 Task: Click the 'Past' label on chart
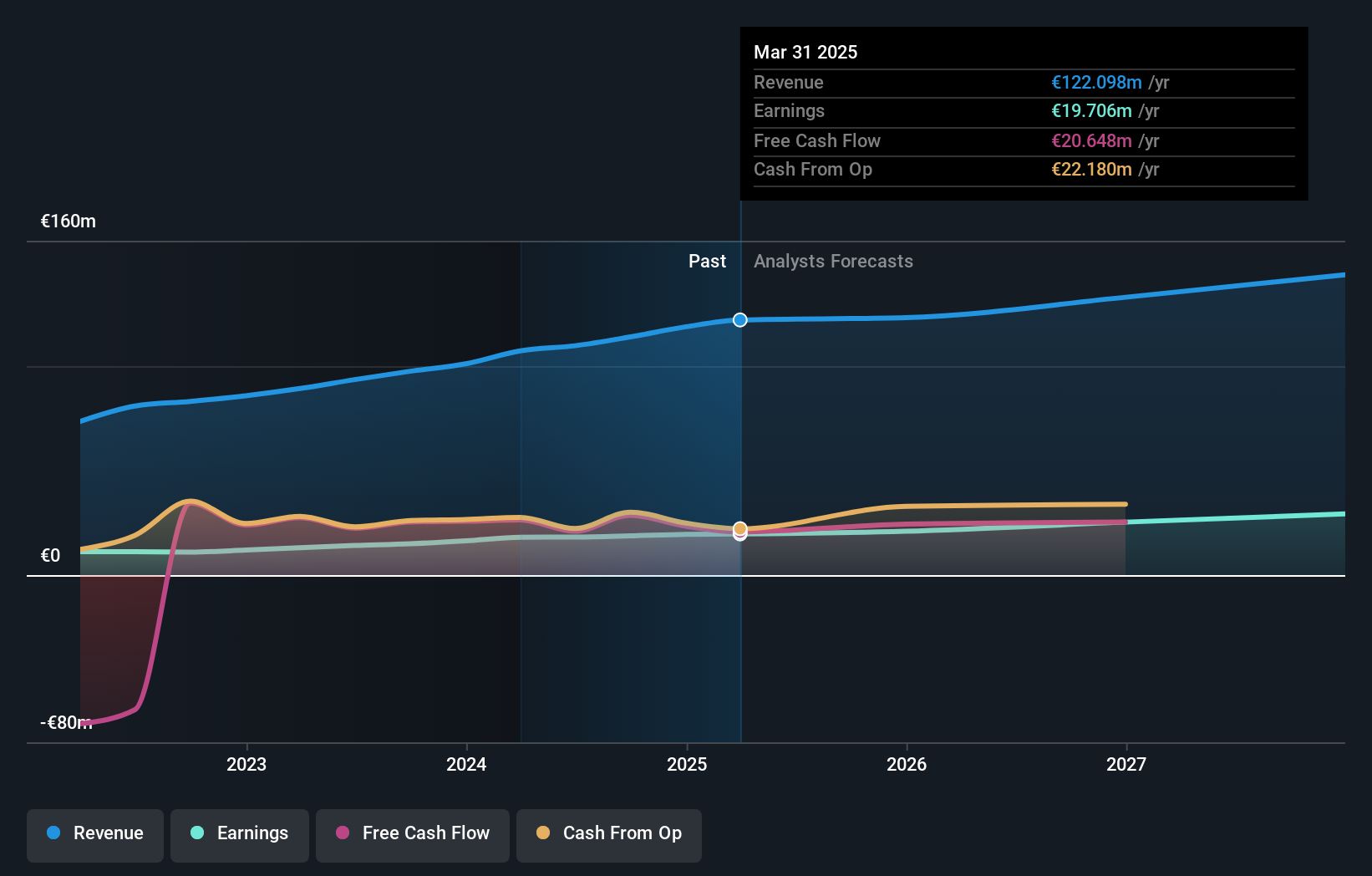click(x=707, y=262)
